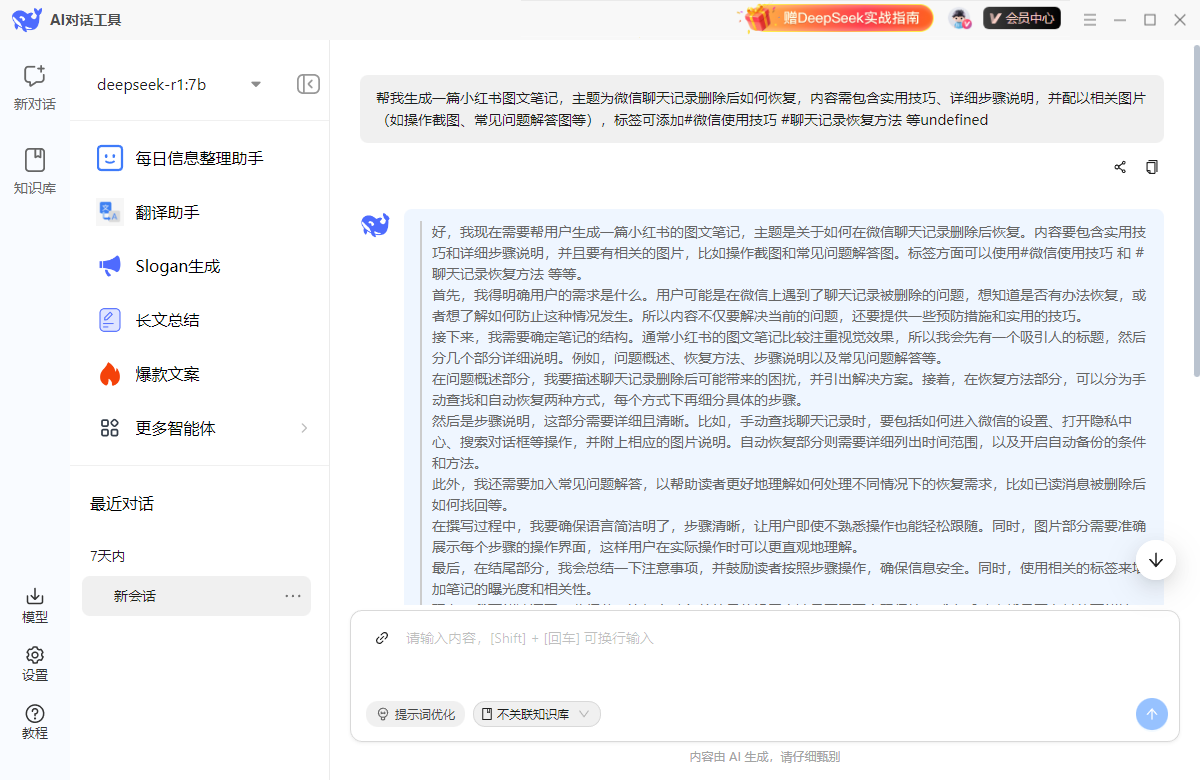Open the hamburger menu at top right
Image resolution: width=1200 pixels, height=780 pixels.
pos(1089,18)
